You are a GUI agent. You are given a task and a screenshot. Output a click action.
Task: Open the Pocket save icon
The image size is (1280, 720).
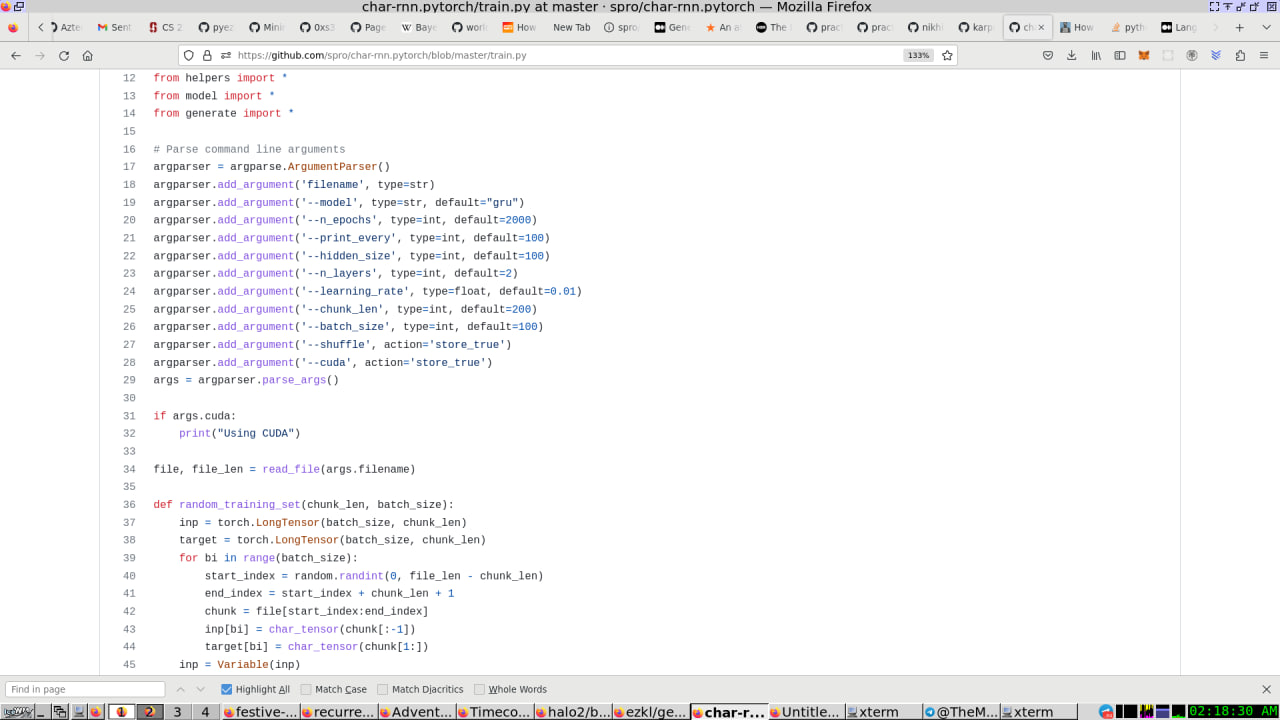pos(1048,56)
